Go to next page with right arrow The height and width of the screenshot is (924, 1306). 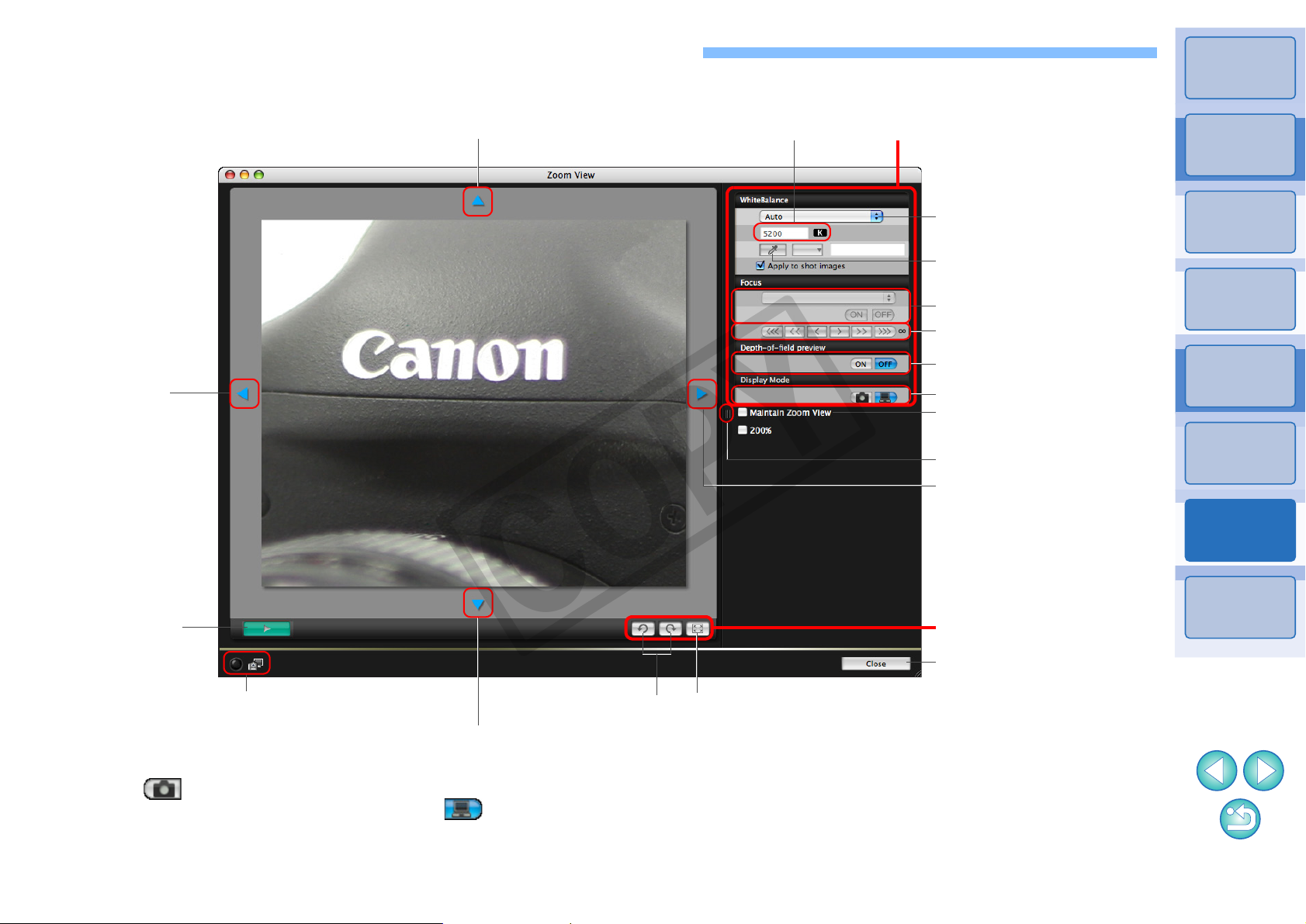coord(1263,771)
